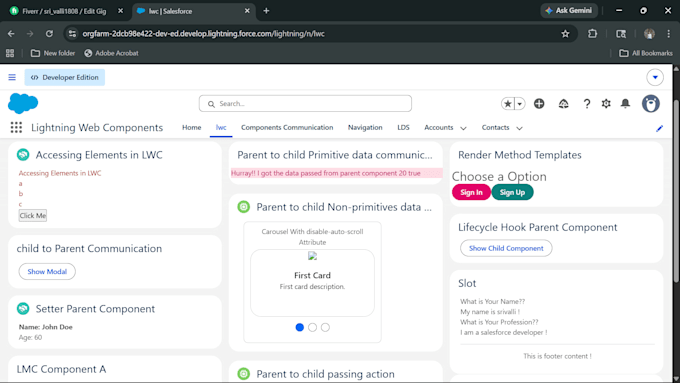Reload the page in Chrome
Screen dimensions: 680x383
click(x=49, y=34)
